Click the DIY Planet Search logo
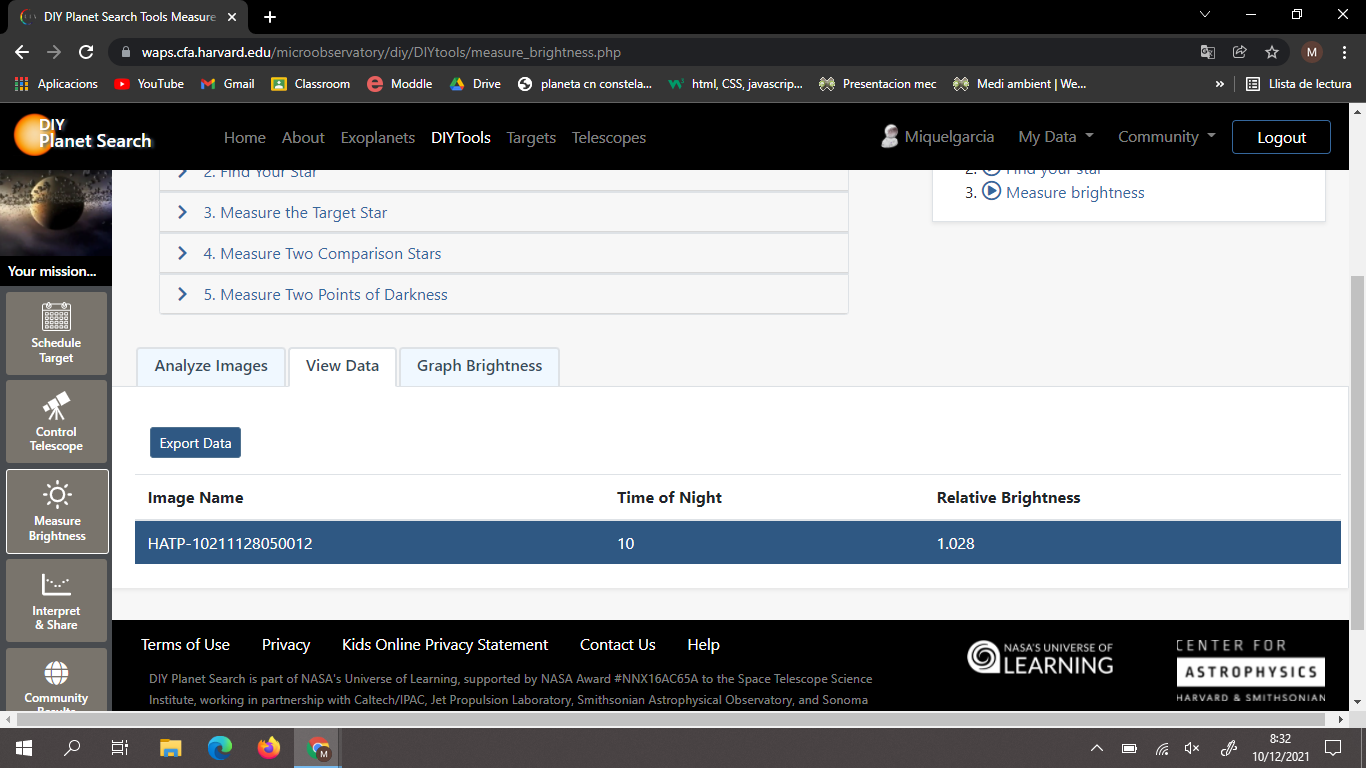The image size is (1366, 768). (82, 135)
